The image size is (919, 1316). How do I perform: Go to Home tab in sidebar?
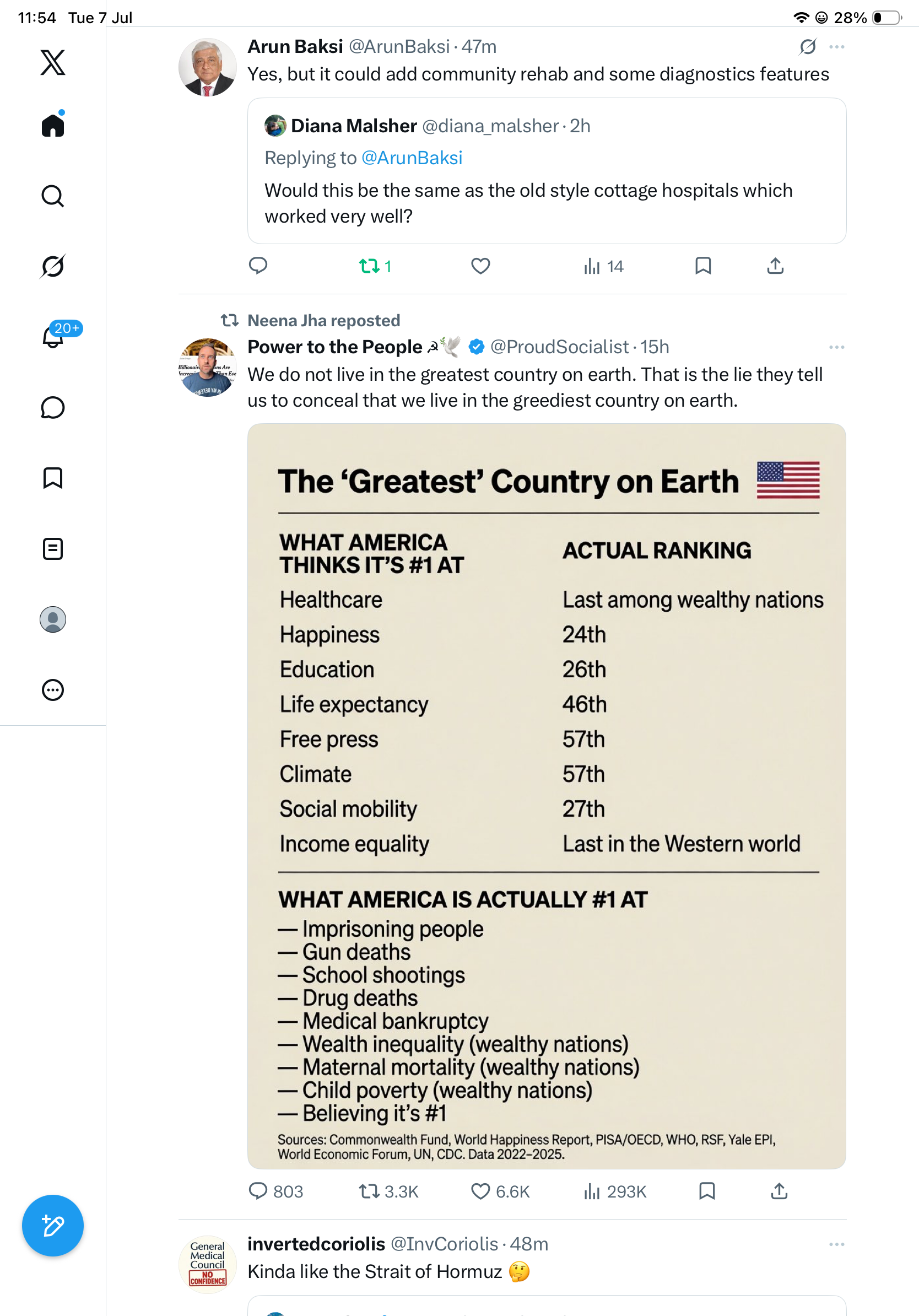(x=53, y=125)
